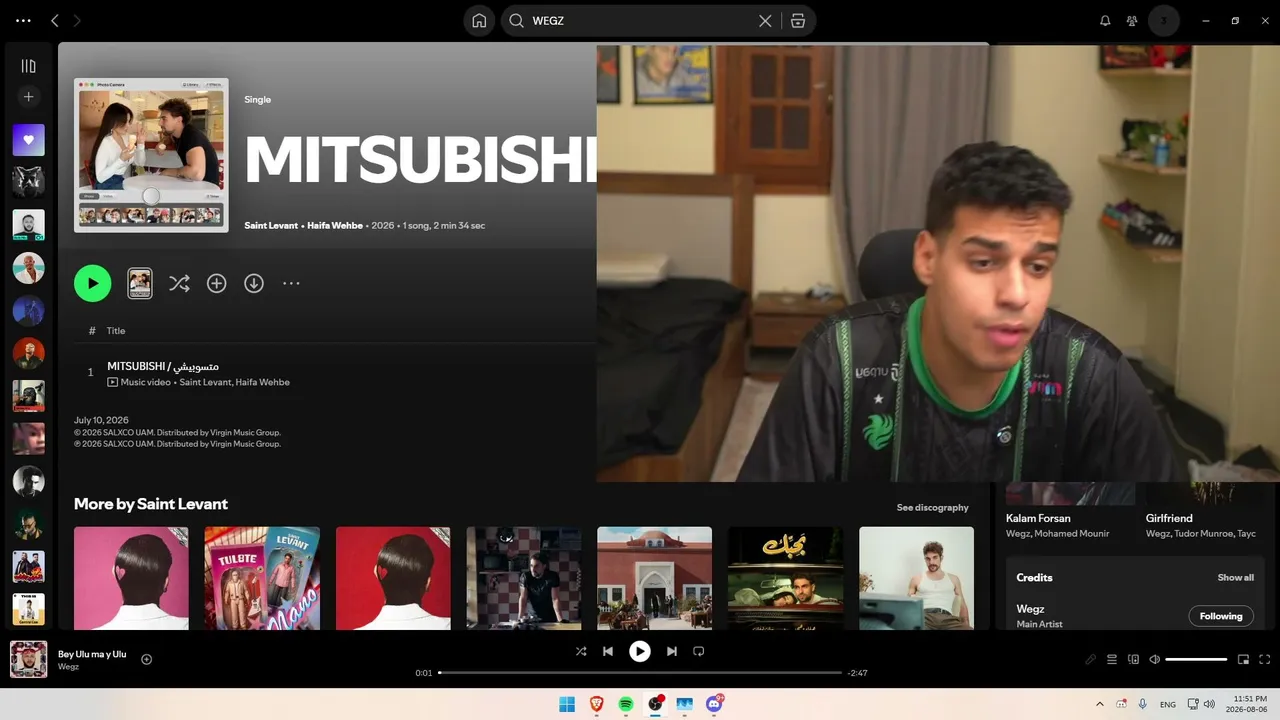This screenshot has height=720, width=1280.
Task: Open now-playing Bey Ulu ma y Ulu cover
Action: [x=28, y=659]
